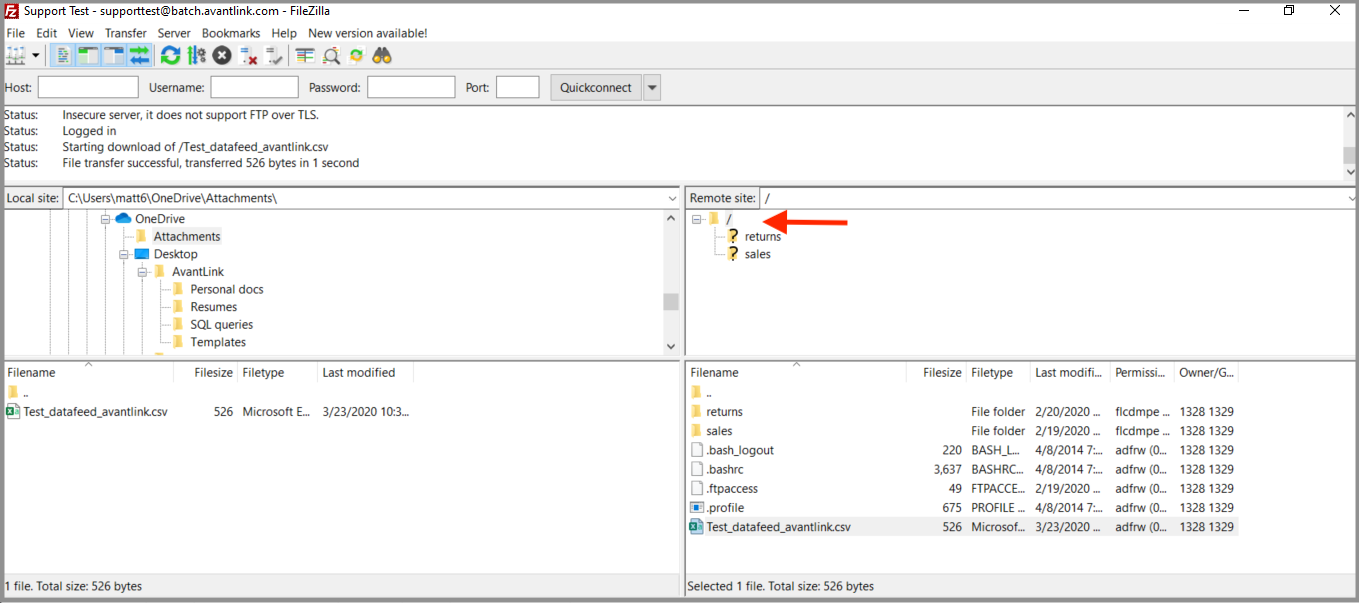Screen dimensions: 1359x603
Task: Select Test_datafeed_avantlink.csv in the local file list
Action: (208, 412)
